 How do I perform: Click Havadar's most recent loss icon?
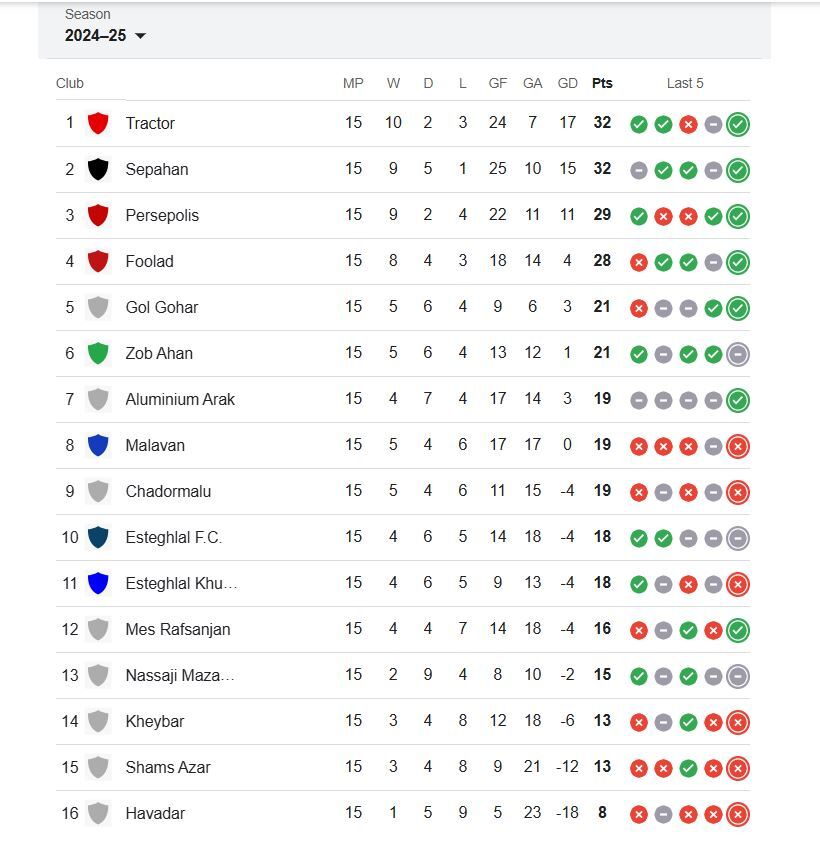(x=738, y=815)
